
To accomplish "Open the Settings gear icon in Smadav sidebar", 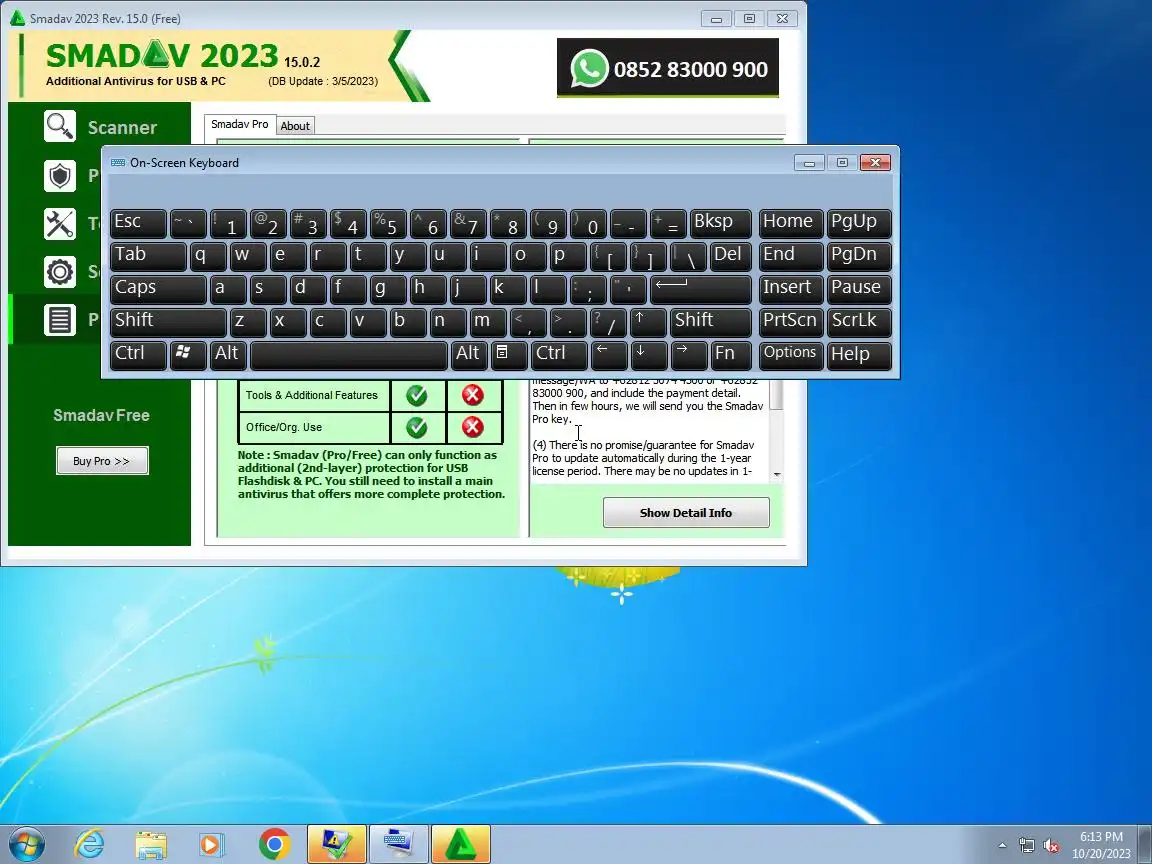I will 60,272.
